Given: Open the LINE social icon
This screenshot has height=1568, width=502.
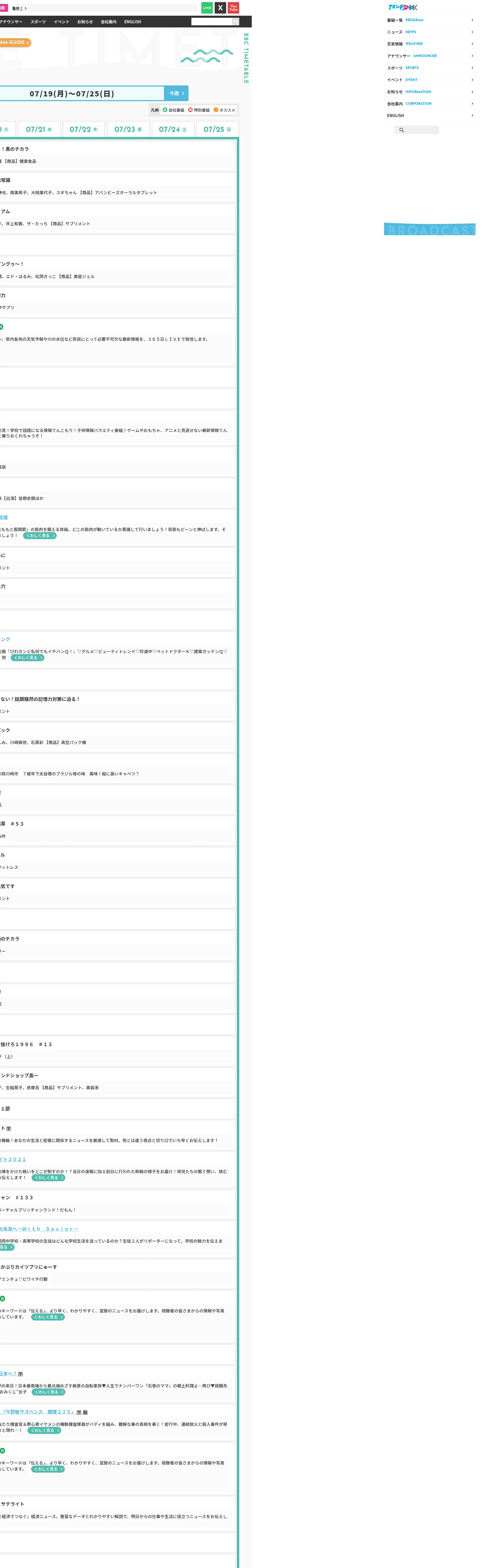Looking at the screenshot, I should click(207, 8).
